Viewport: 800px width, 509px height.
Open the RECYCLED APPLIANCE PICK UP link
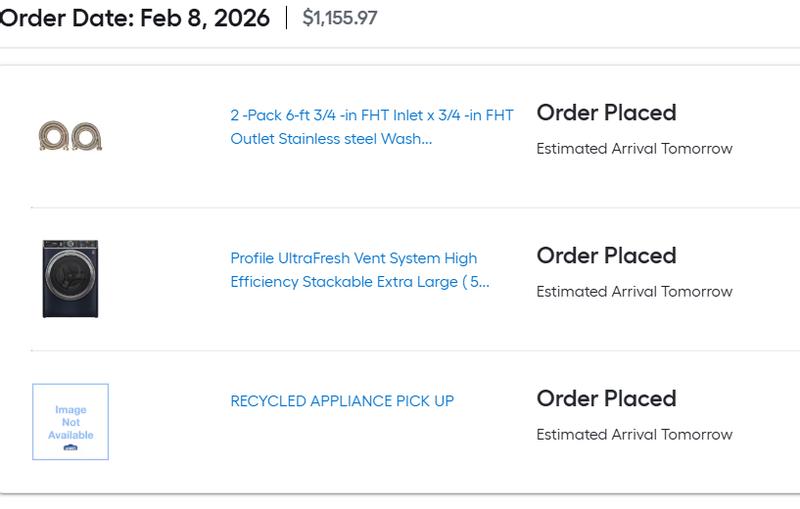pos(342,401)
